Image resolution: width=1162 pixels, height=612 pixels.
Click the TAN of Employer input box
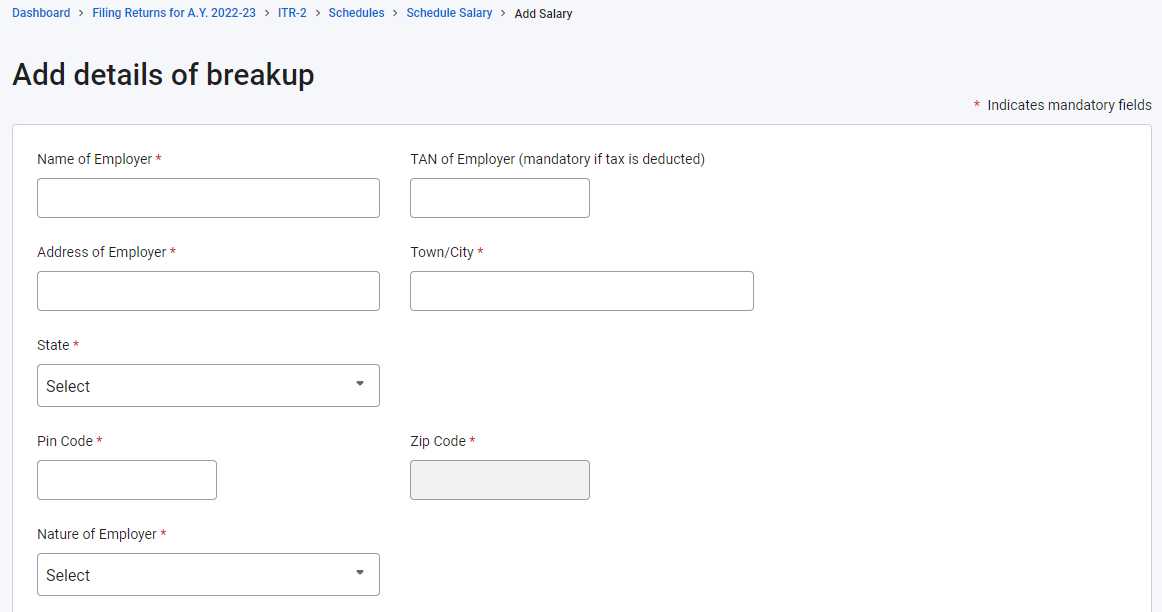tap(499, 198)
